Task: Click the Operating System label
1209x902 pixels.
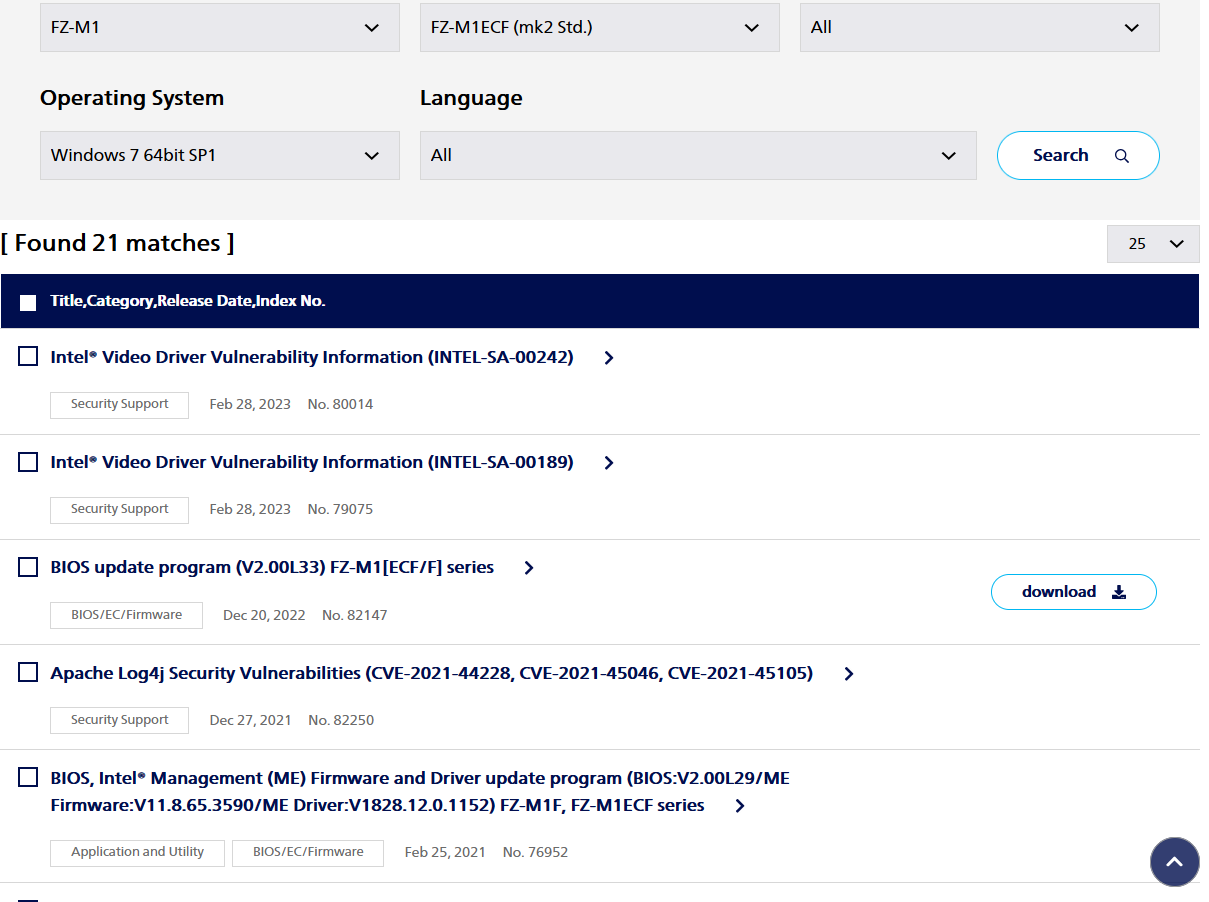Action: 132,98
